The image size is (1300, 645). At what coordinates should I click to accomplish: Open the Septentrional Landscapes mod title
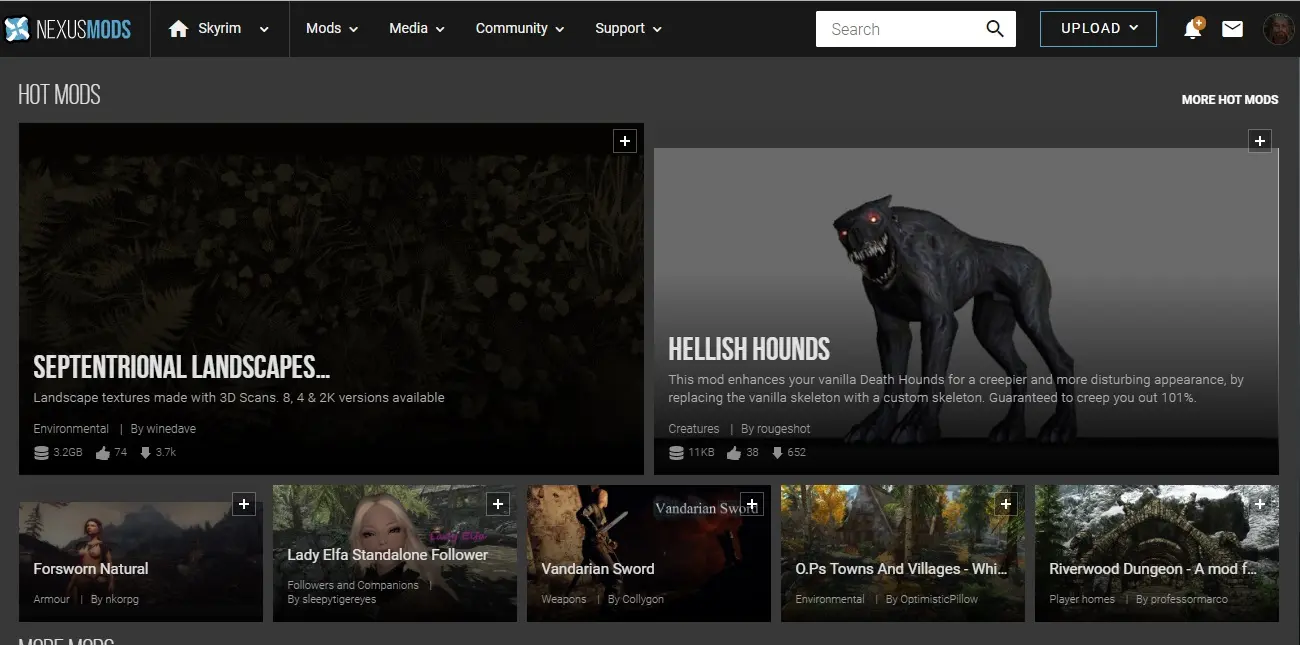click(181, 367)
